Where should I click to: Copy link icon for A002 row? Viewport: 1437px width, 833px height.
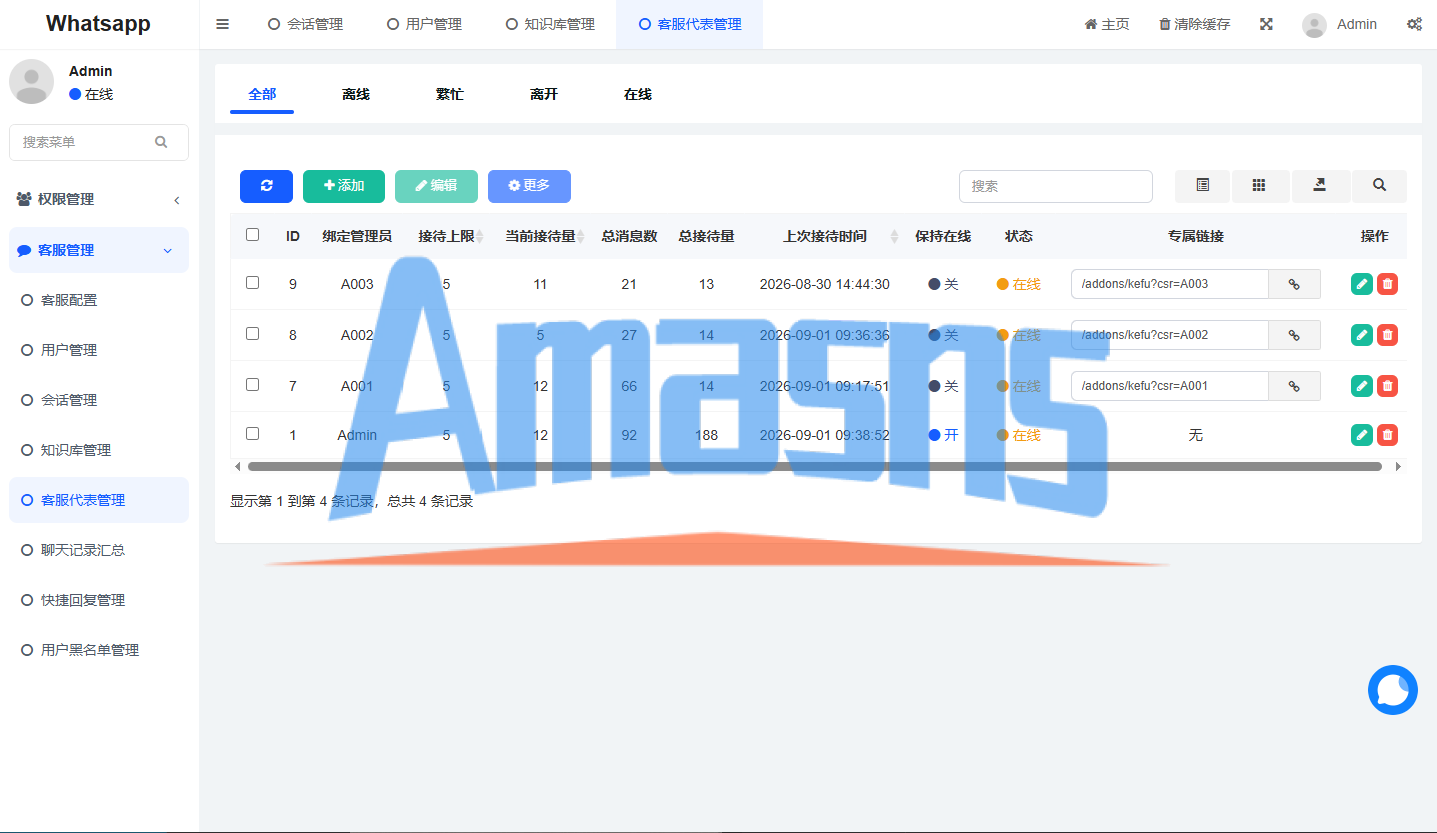click(x=1294, y=335)
